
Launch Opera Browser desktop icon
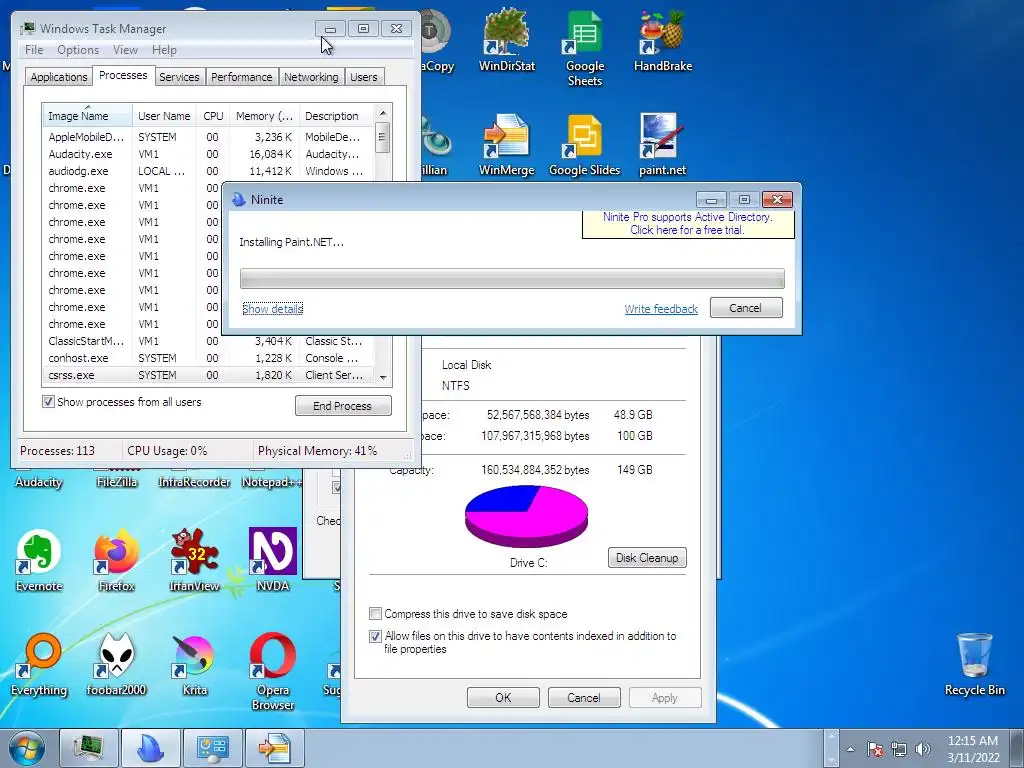[x=272, y=673]
